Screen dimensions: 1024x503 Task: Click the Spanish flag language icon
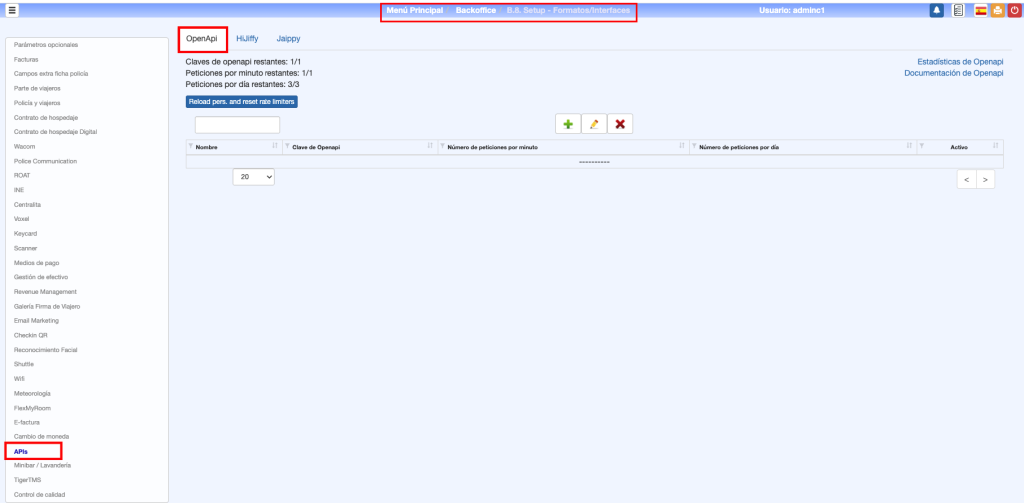tap(979, 10)
